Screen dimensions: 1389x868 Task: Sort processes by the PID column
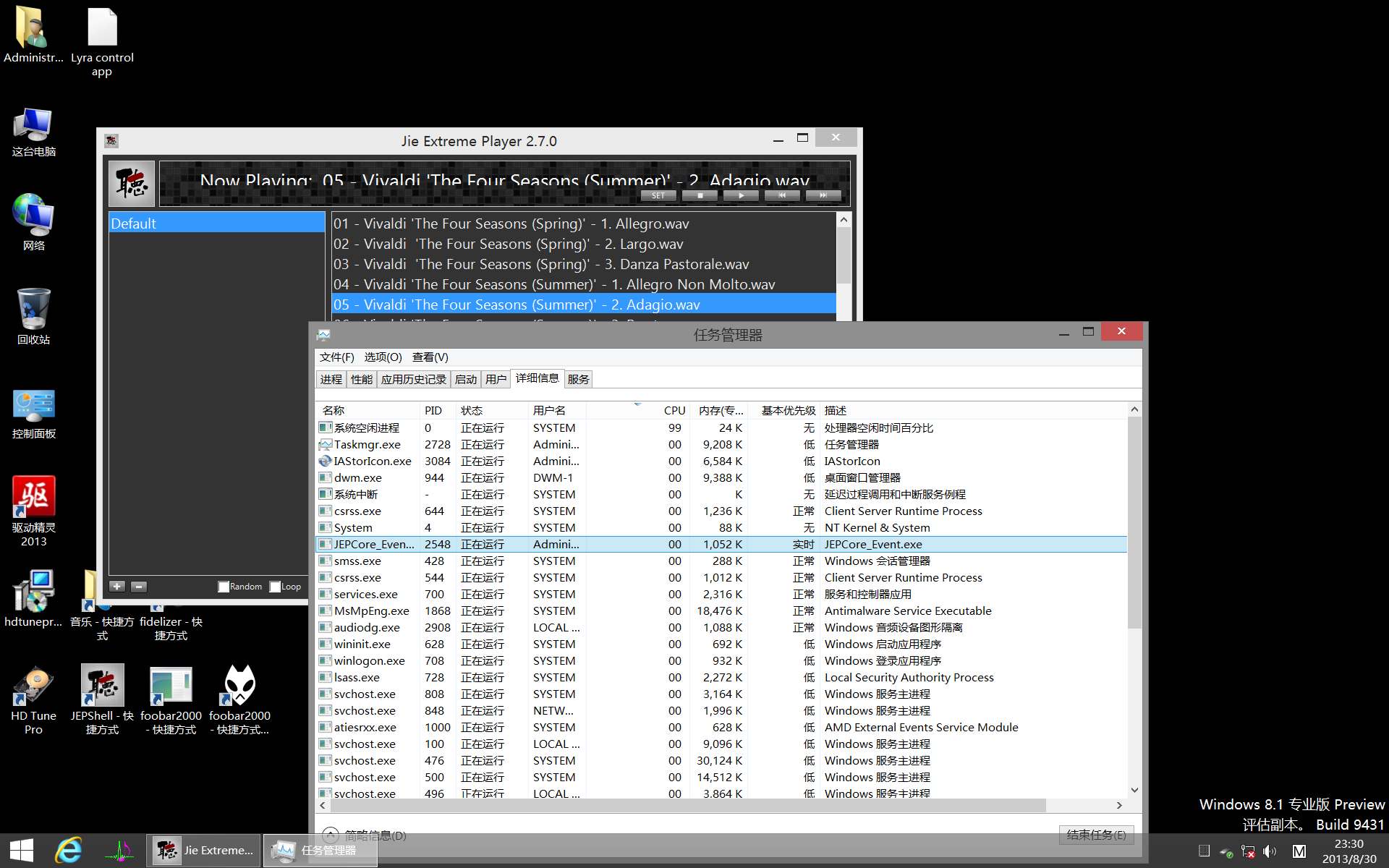coord(438,410)
